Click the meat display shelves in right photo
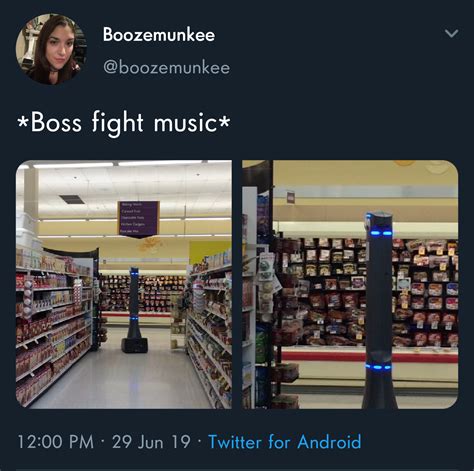 [x=365, y=292]
